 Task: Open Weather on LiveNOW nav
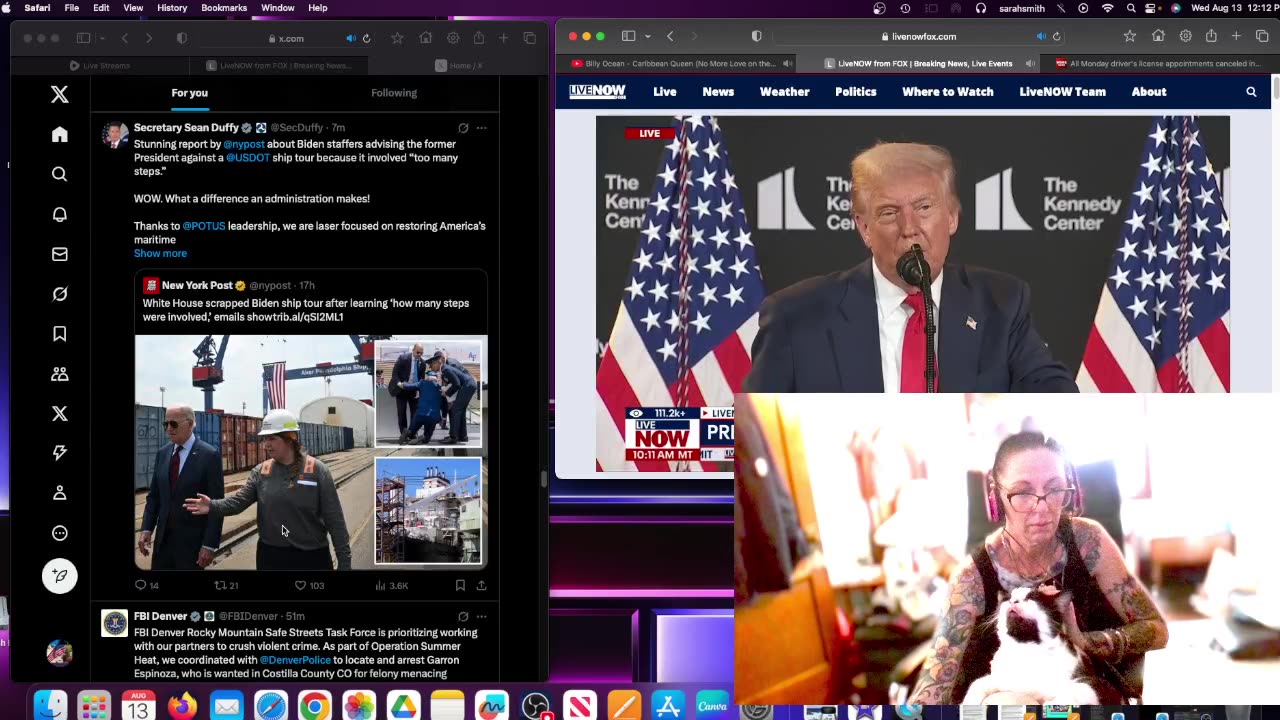[785, 92]
